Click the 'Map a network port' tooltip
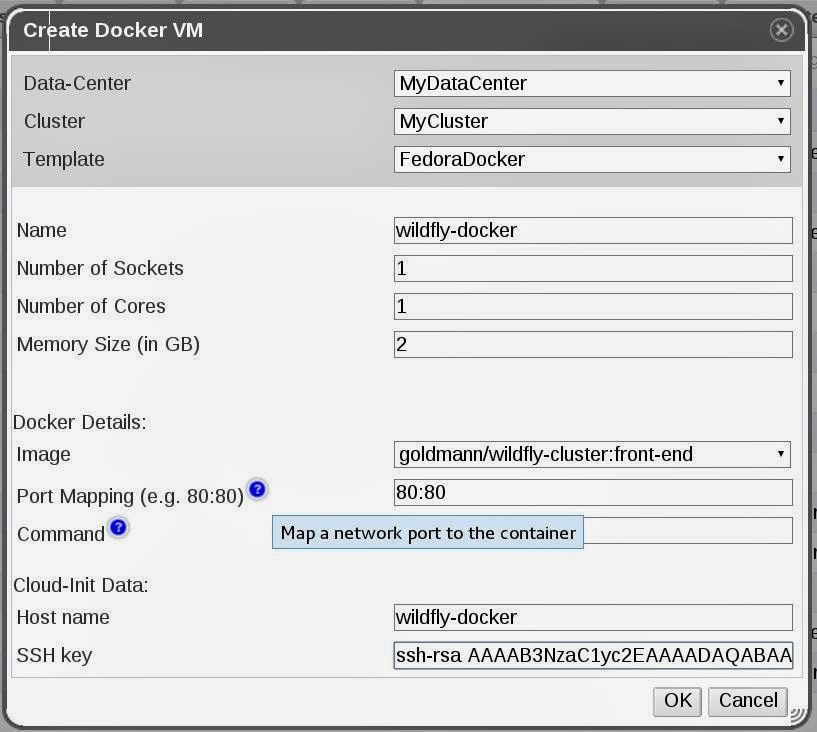 [428, 533]
